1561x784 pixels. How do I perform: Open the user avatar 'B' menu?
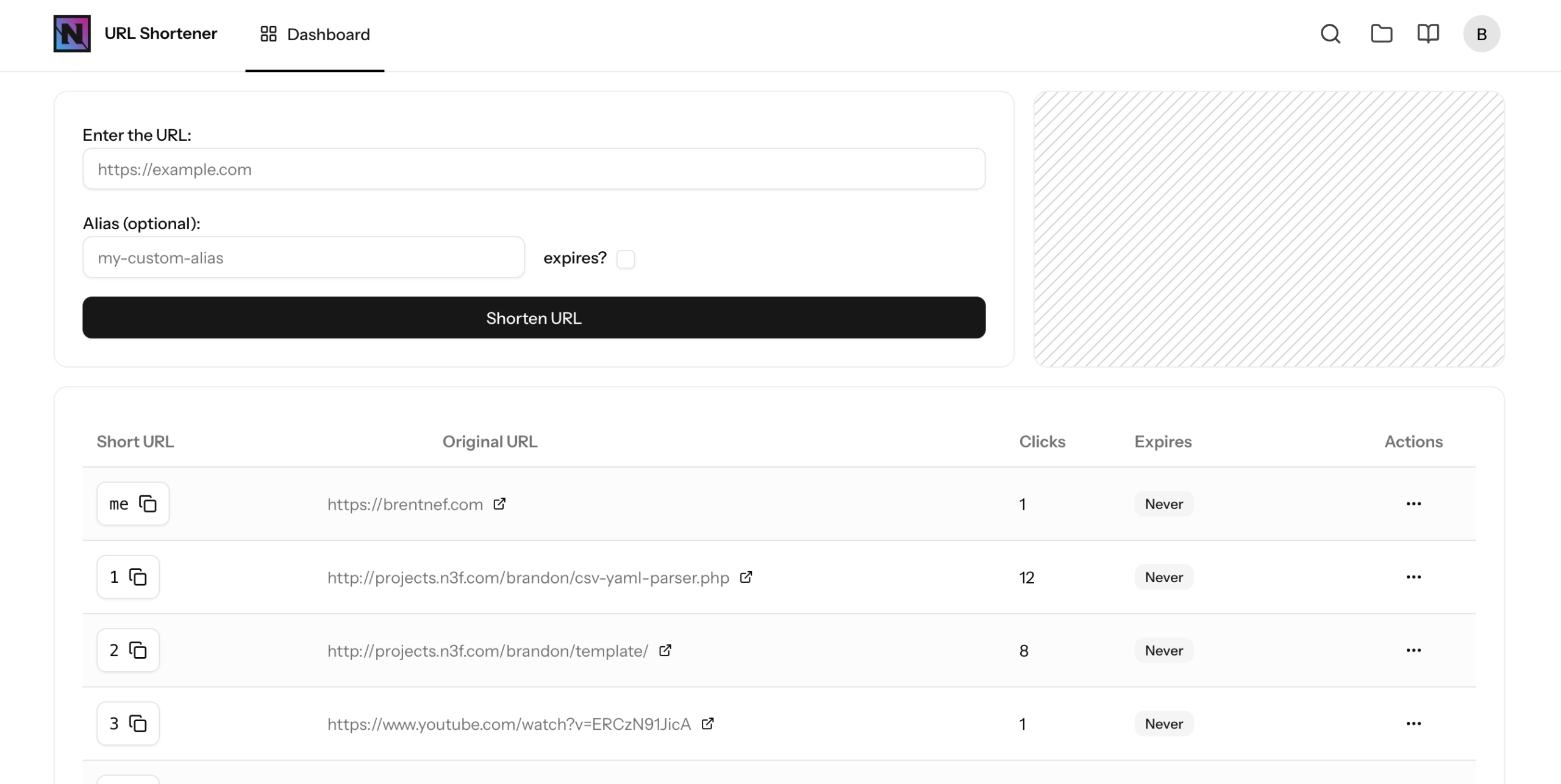(1482, 34)
